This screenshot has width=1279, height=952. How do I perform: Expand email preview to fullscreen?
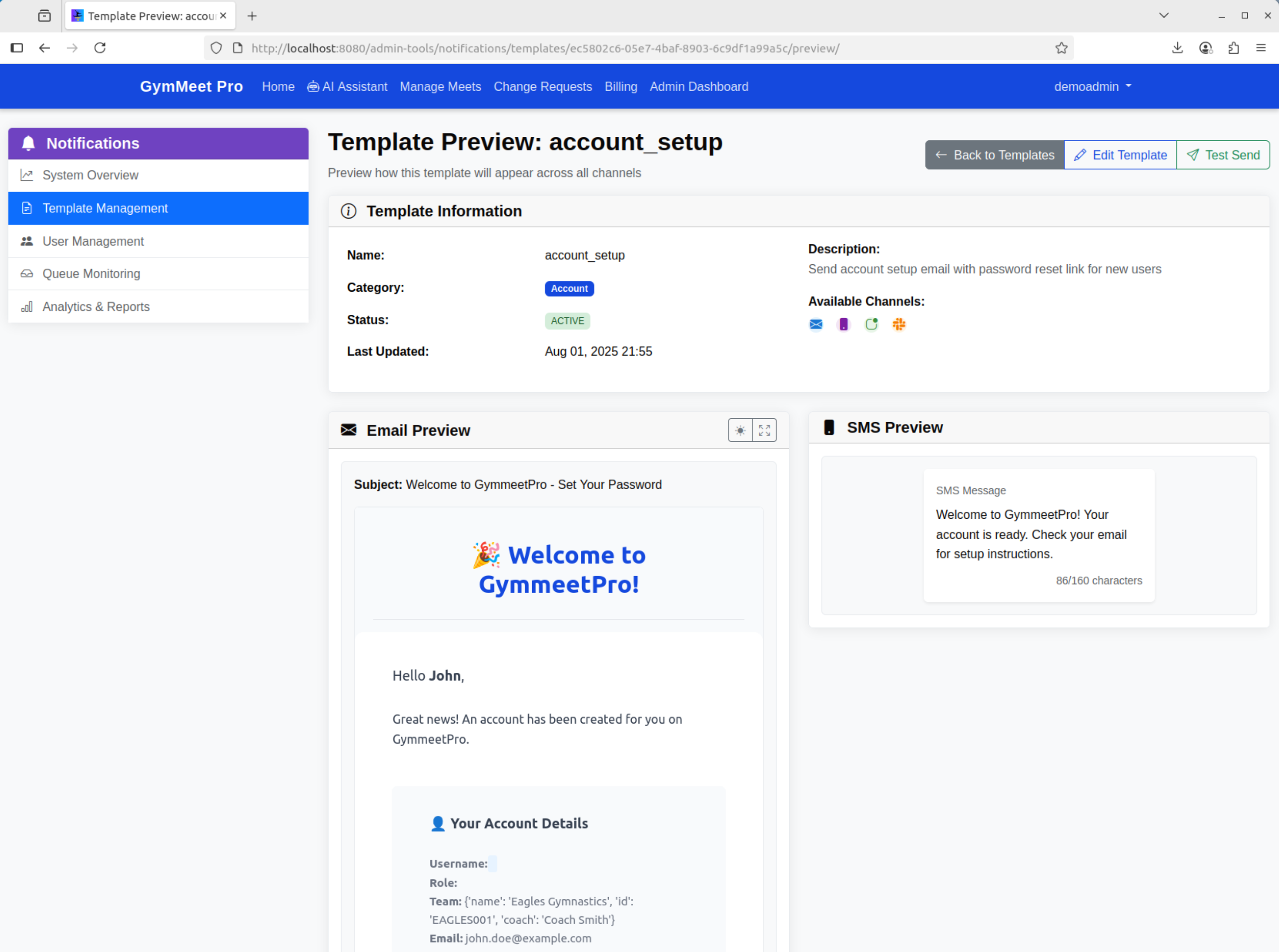point(764,430)
